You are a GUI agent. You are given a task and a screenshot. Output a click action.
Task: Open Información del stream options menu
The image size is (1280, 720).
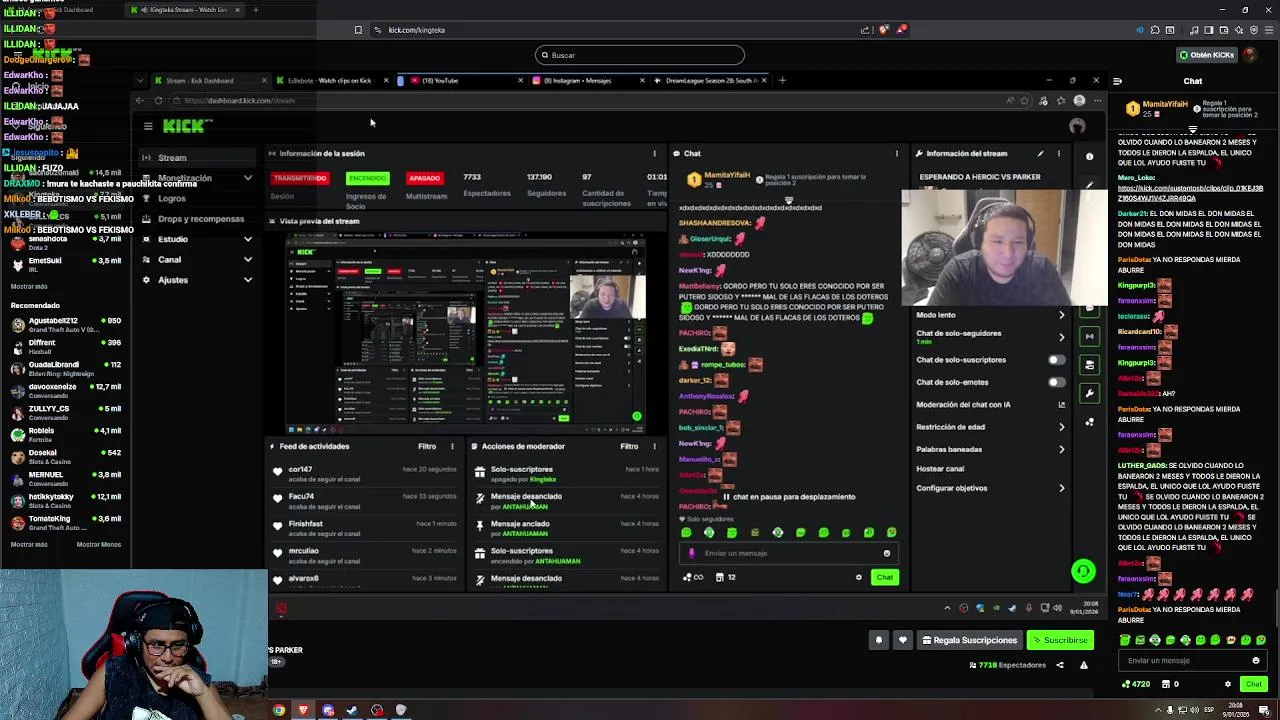coord(1059,154)
